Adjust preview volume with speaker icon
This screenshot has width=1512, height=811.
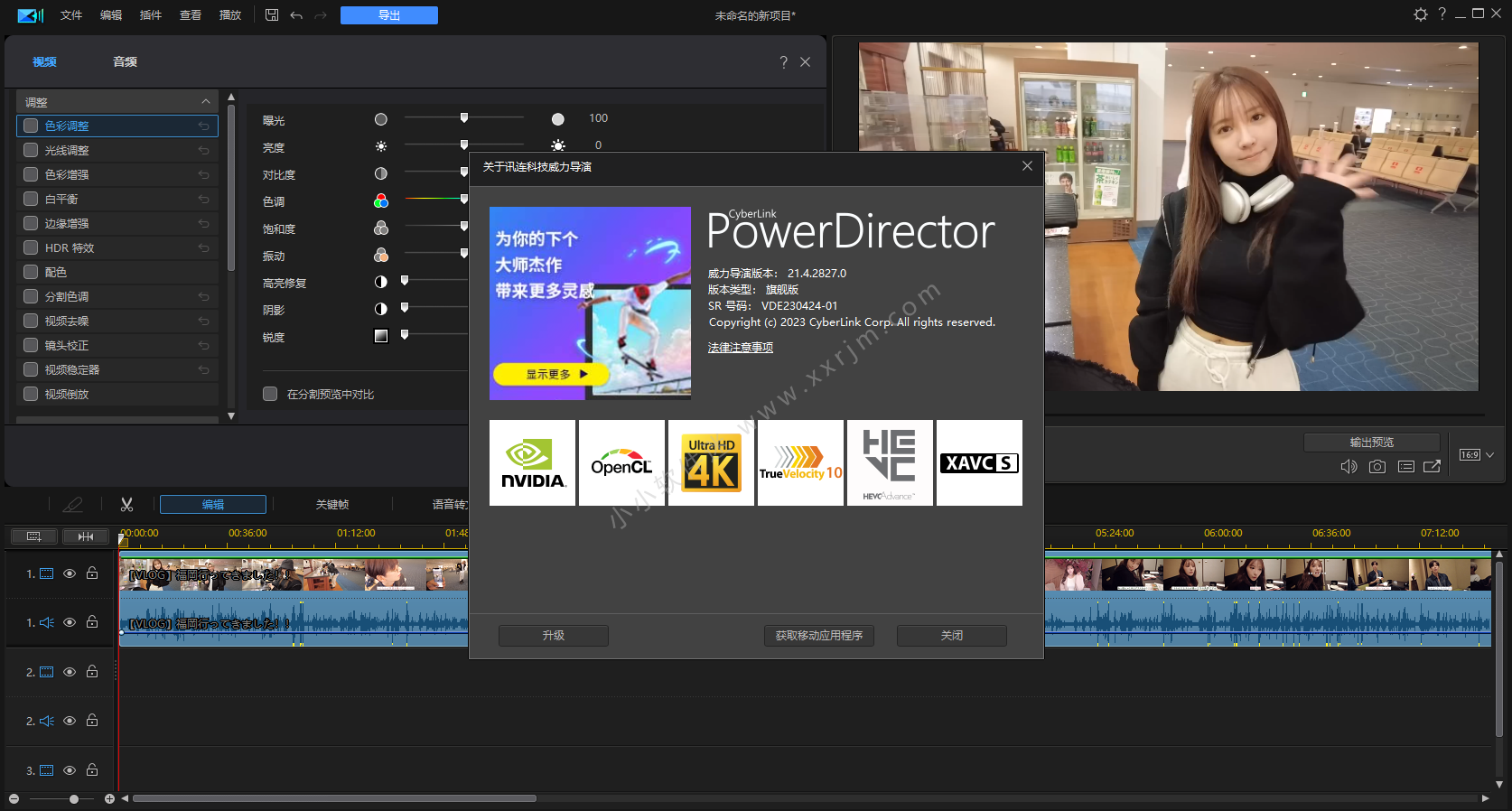tap(1349, 467)
